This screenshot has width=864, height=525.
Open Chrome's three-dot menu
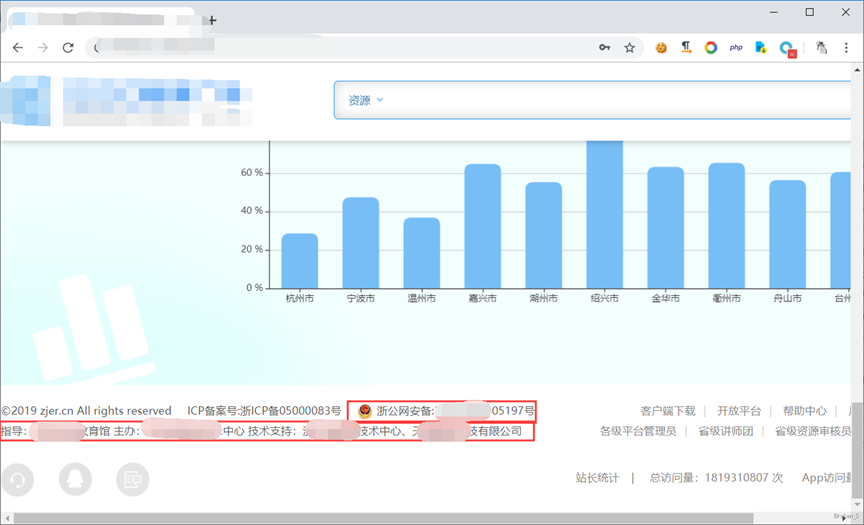pyautogui.click(x=846, y=47)
